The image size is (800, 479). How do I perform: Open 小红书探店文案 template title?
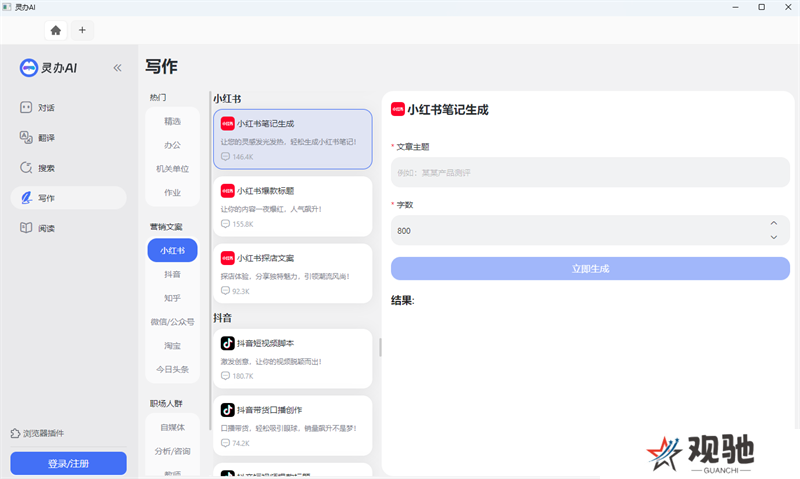(x=265, y=258)
